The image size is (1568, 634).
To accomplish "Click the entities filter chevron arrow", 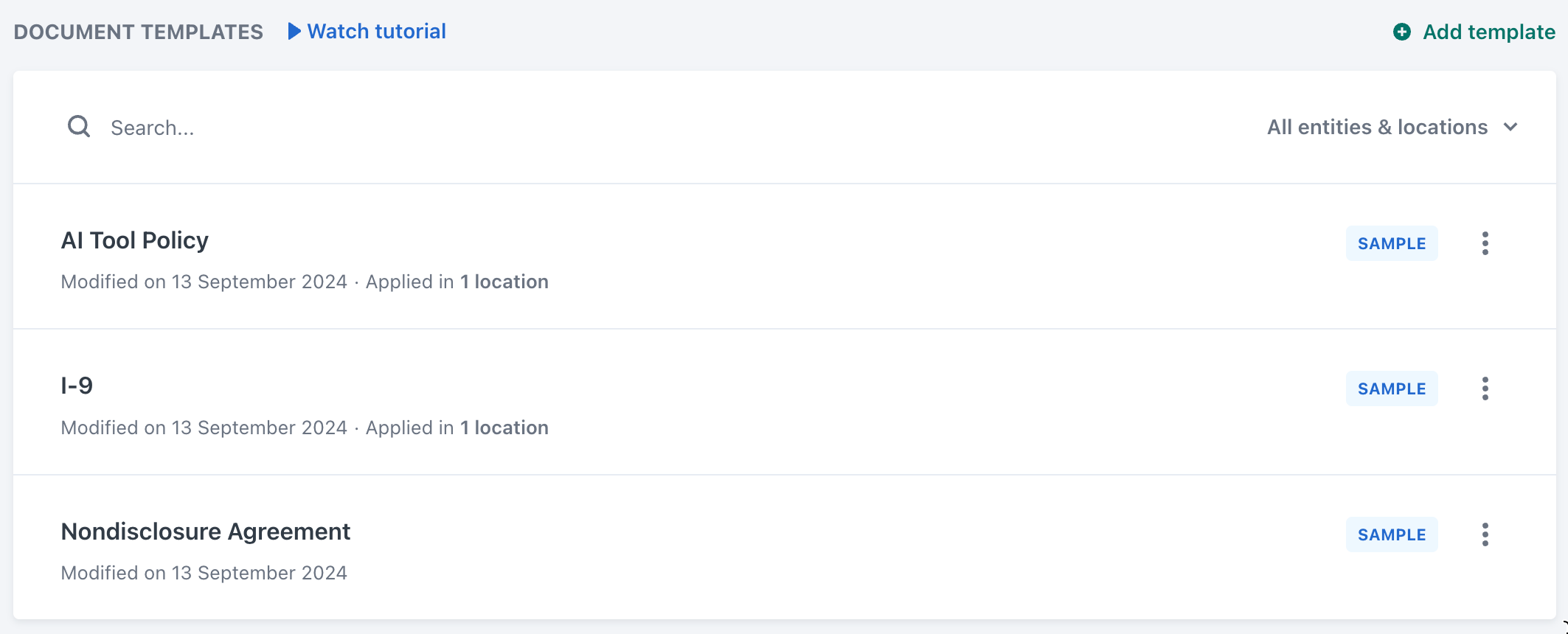I will (1510, 127).
